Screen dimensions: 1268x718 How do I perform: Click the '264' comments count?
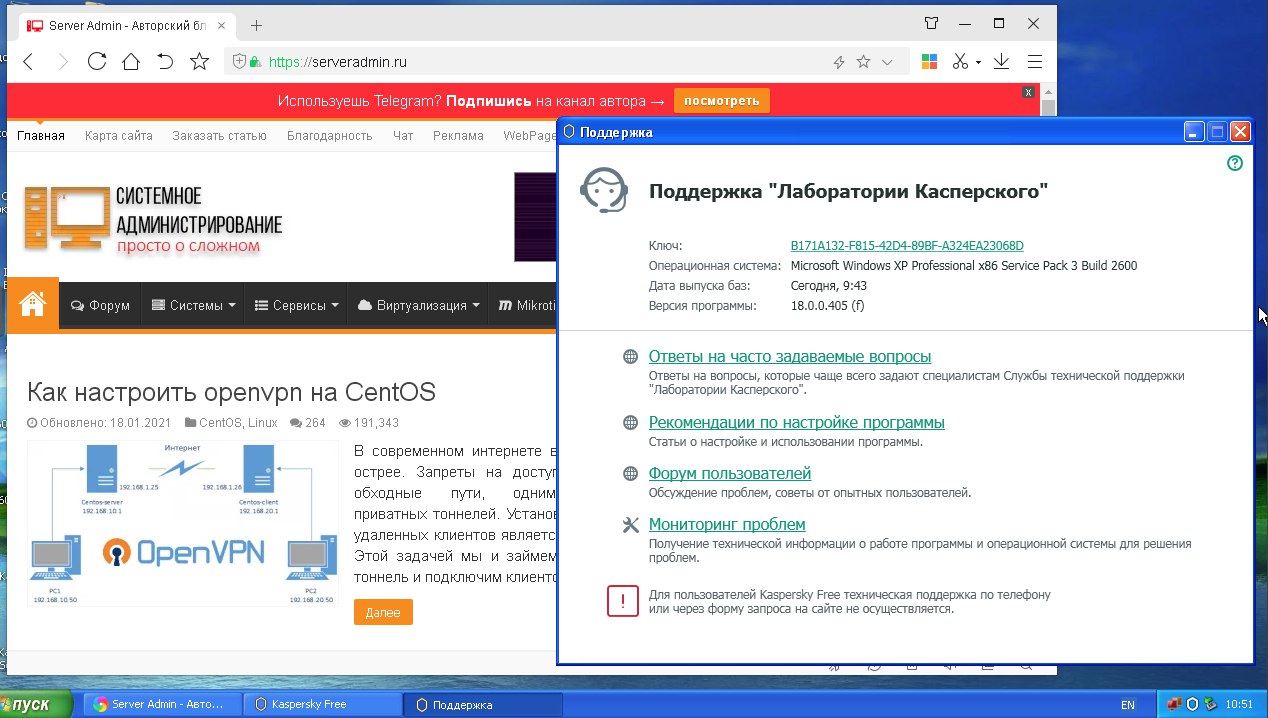[x=315, y=423]
